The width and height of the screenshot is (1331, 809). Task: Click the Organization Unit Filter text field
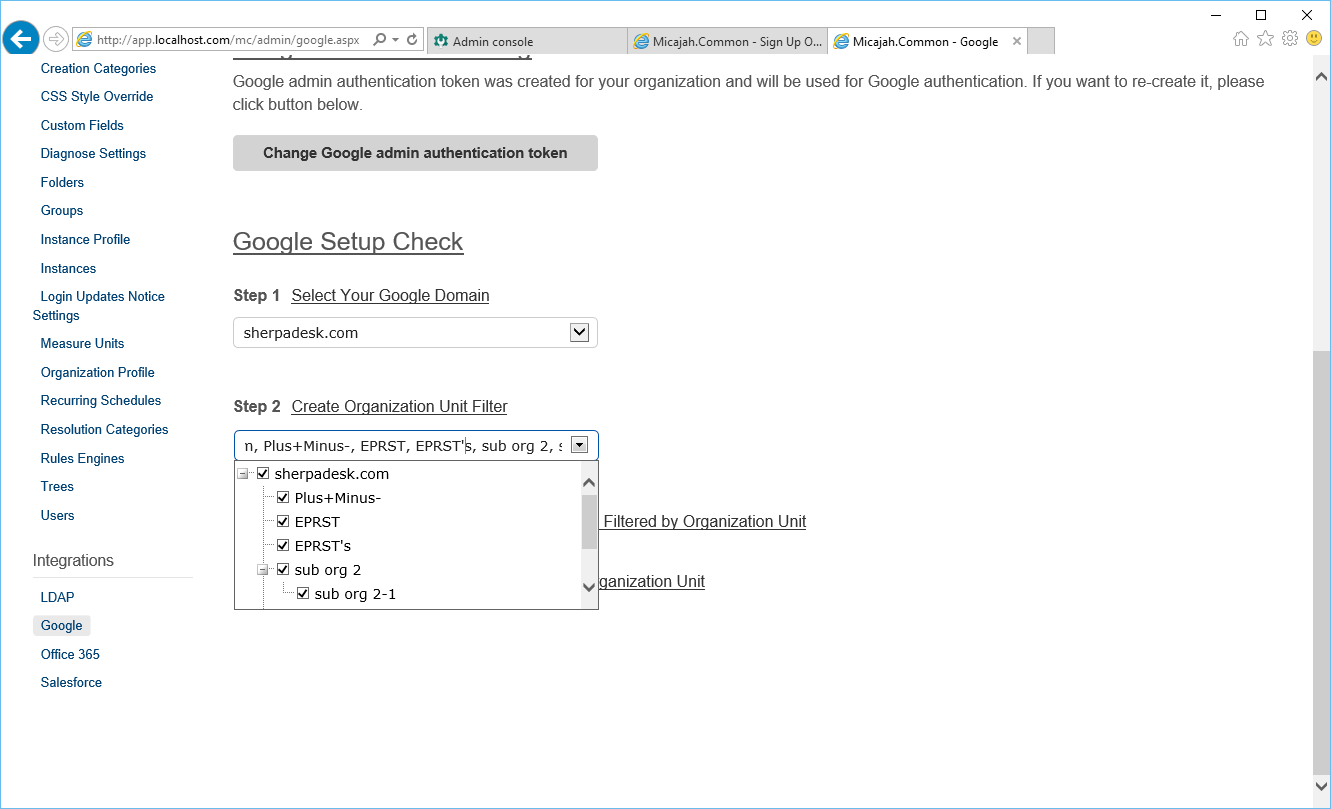point(400,446)
